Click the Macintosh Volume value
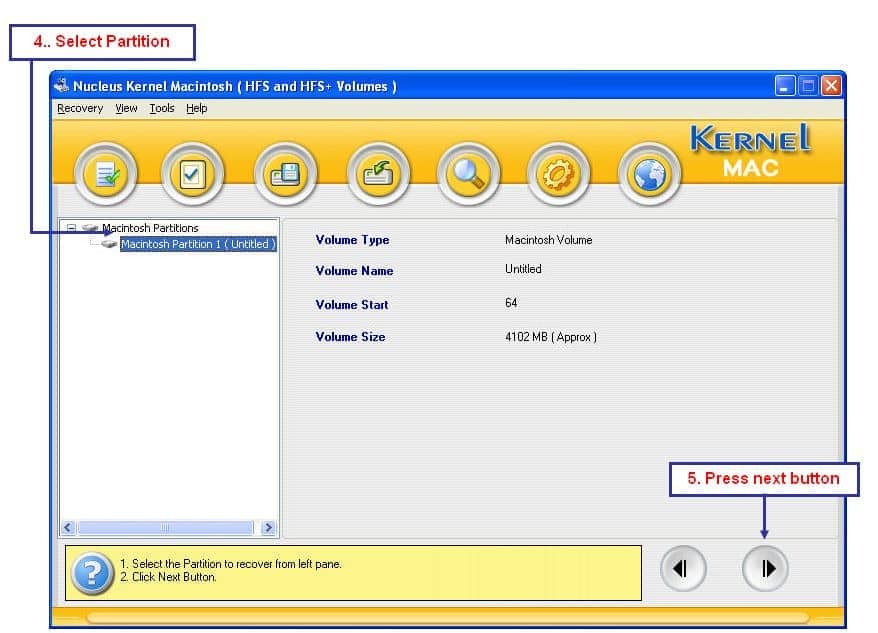 pyautogui.click(x=548, y=240)
